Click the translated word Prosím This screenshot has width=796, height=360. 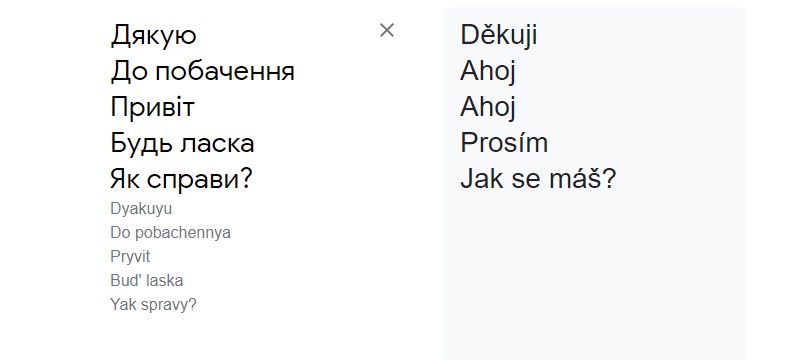pyautogui.click(x=504, y=143)
